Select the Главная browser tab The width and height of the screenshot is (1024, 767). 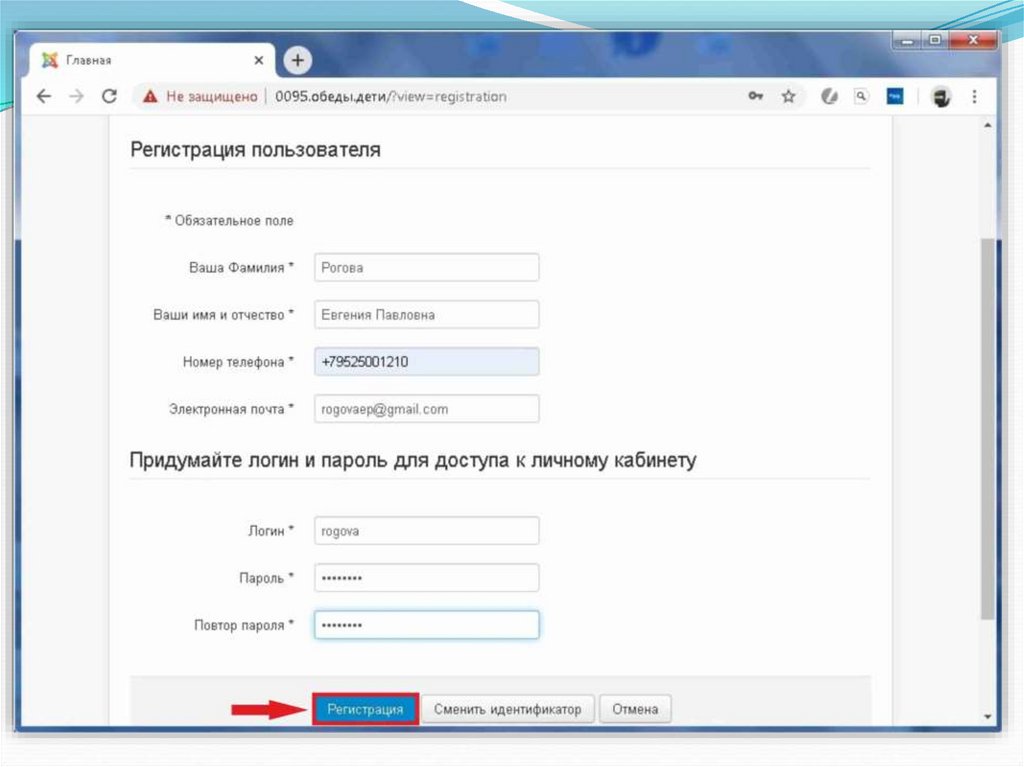[152, 60]
